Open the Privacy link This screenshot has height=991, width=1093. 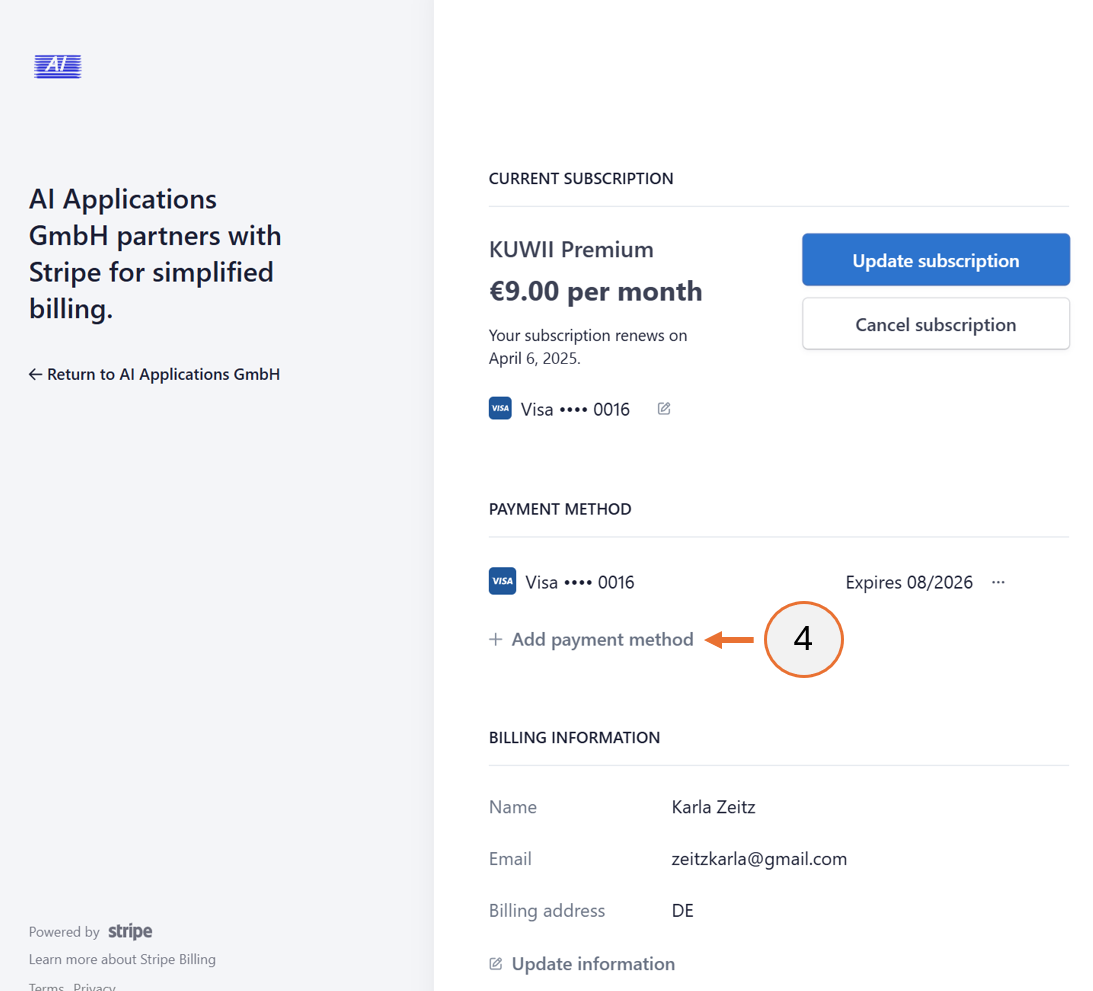point(94,986)
